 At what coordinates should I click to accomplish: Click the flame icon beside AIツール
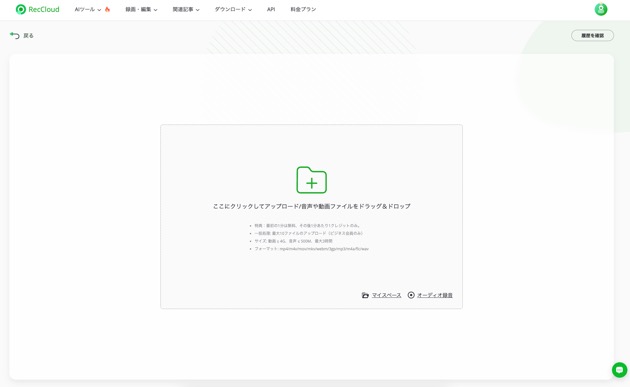click(x=107, y=9)
